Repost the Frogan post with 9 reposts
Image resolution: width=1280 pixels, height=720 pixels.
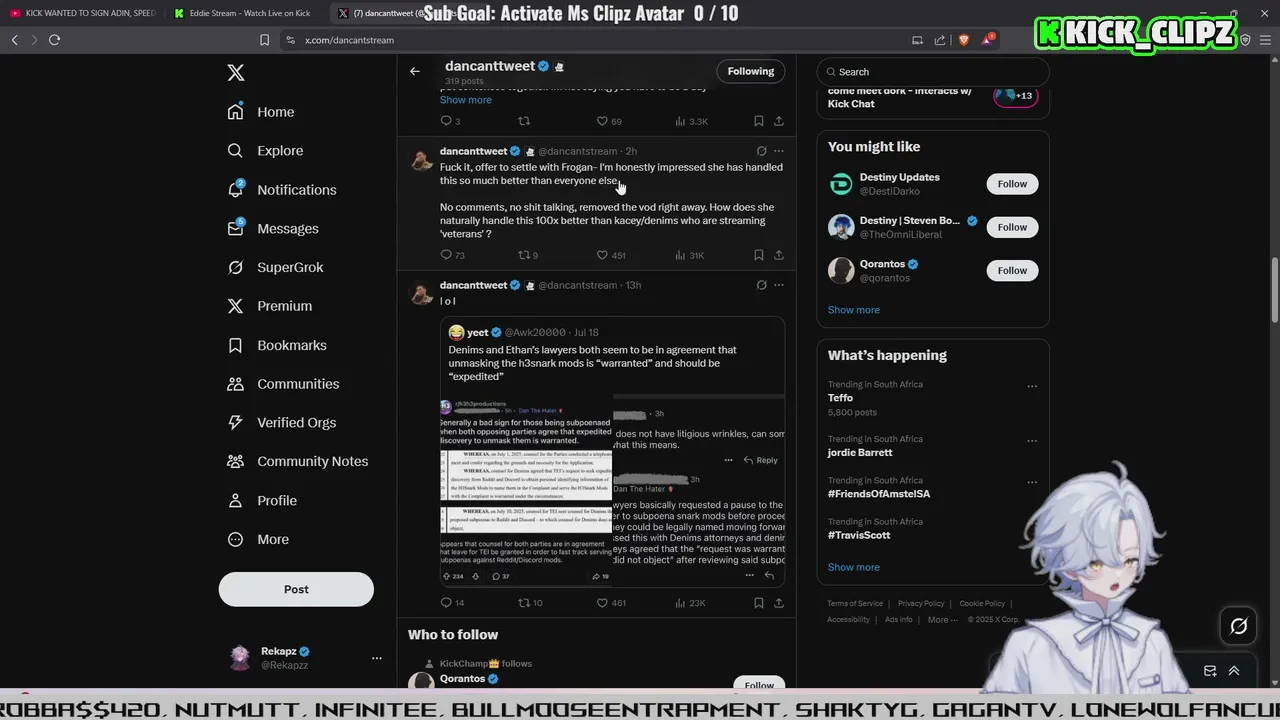click(528, 255)
